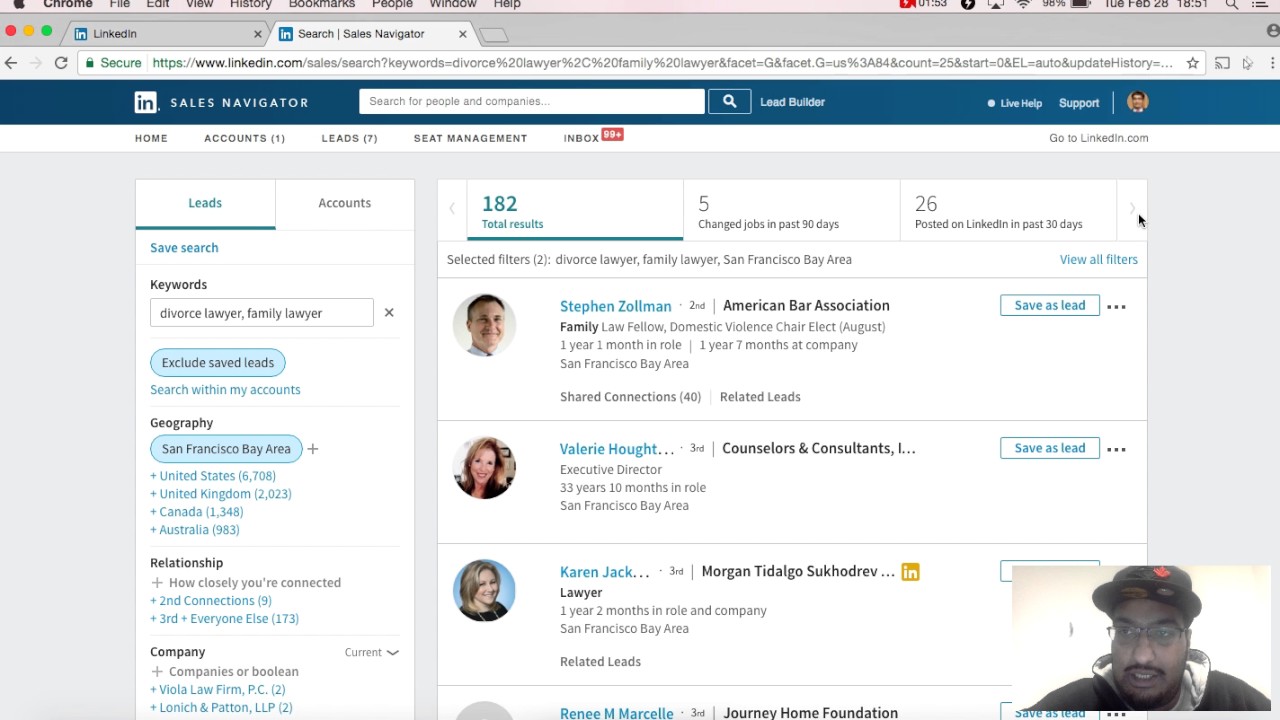Add another geography with the plus icon
The image size is (1280, 720).
[313, 449]
